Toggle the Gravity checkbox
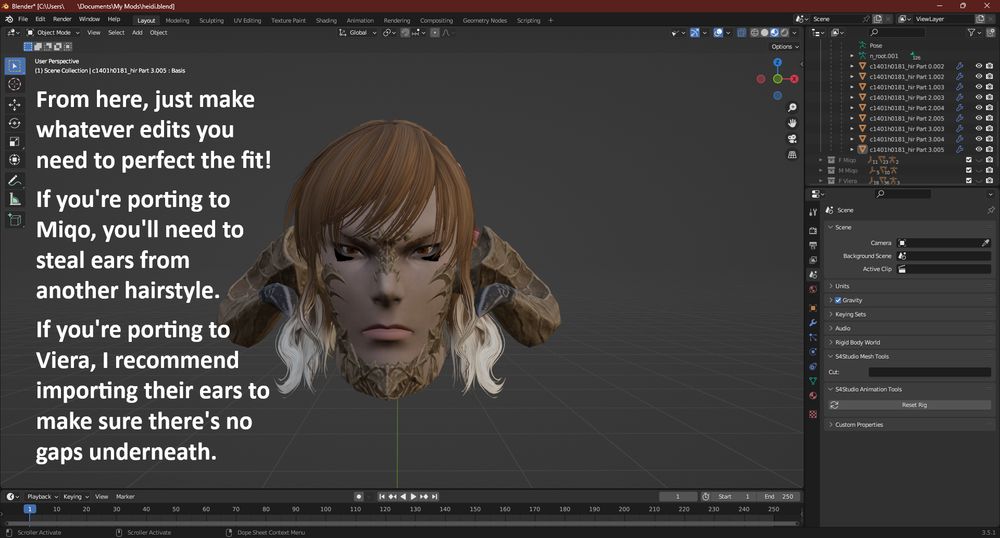The height and width of the screenshot is (538, 1000). pos(838,300)
